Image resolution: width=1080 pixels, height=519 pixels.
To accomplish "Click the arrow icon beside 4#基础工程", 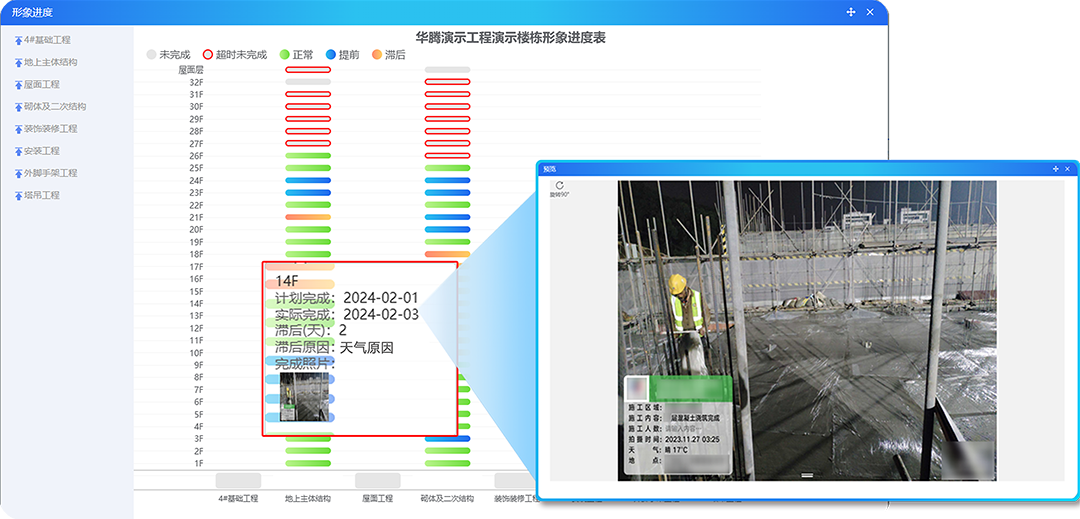I will [19, 41].
